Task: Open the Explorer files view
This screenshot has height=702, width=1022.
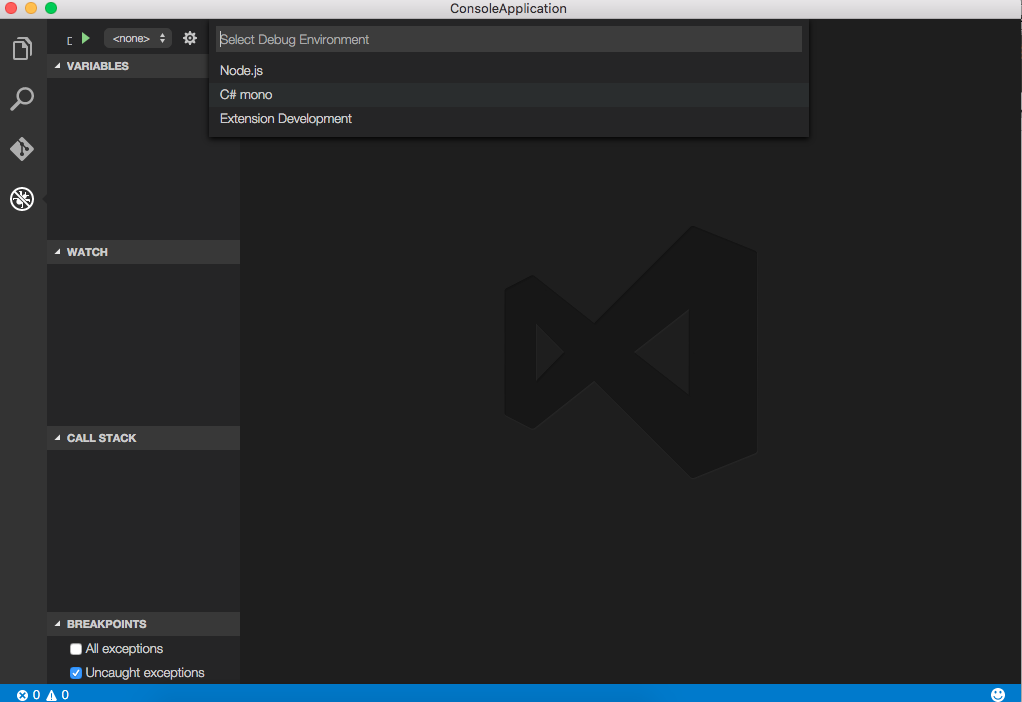Action: [x=22, y=49]
